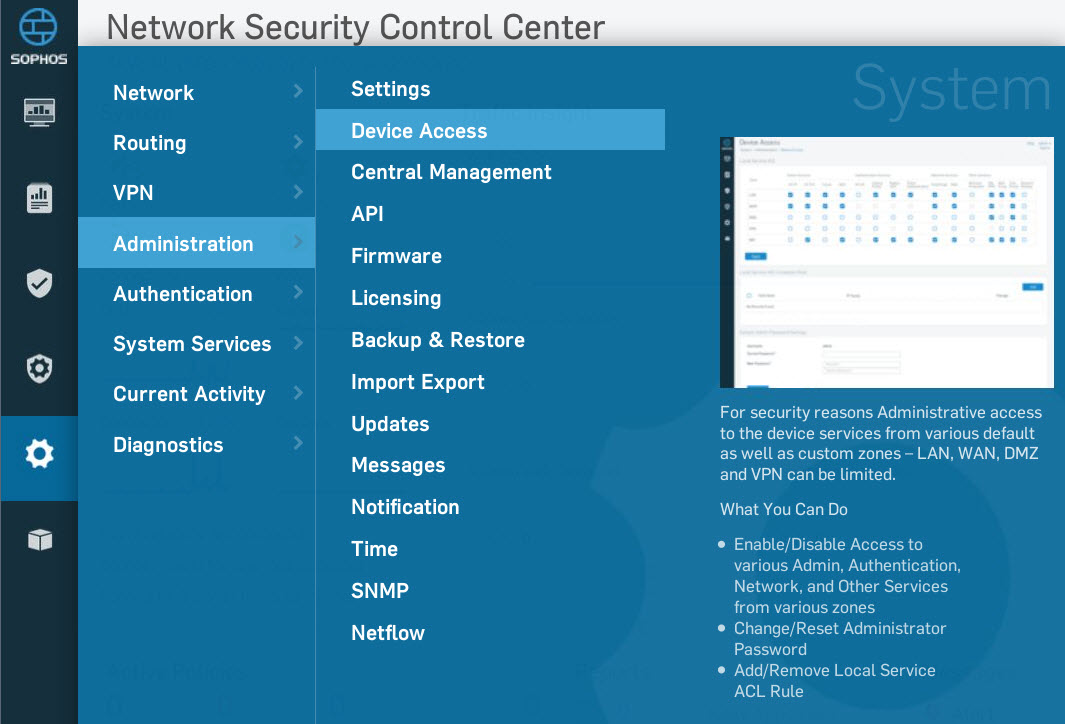Open the monitor dashboard sidebar icon
1065x724 pixels.
pyautogui.click(x=39, y=112)
